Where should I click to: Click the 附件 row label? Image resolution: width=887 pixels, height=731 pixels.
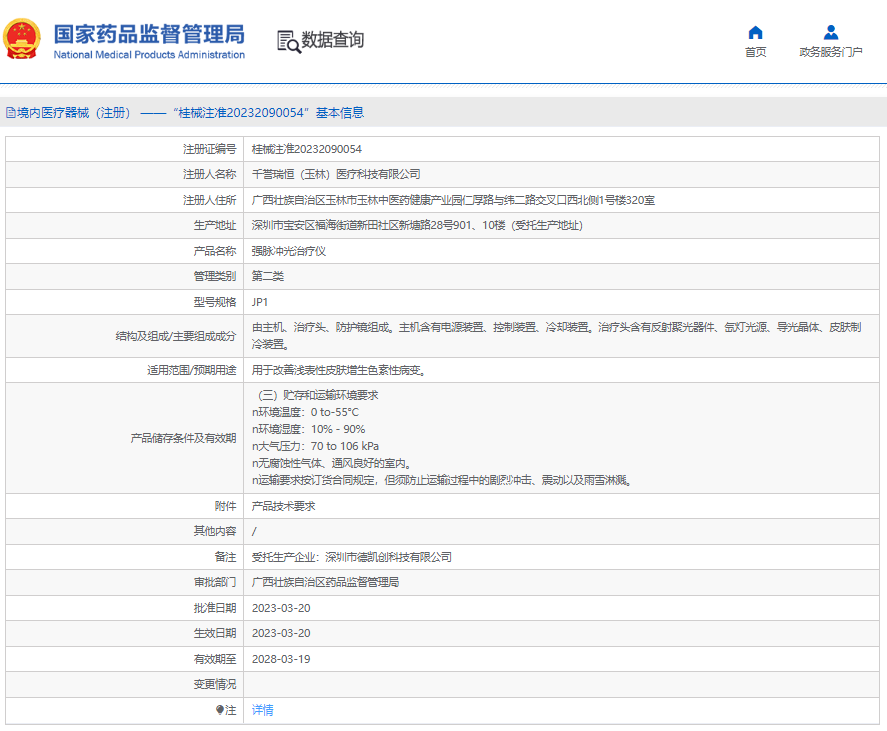tap(225, 506)
